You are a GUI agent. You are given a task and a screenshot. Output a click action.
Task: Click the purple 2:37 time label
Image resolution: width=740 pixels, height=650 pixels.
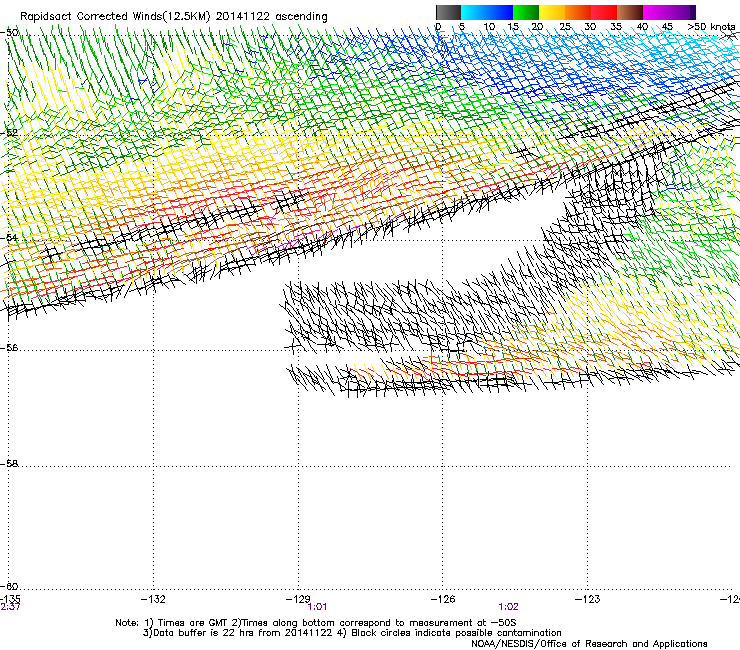[x=10, y=607]
